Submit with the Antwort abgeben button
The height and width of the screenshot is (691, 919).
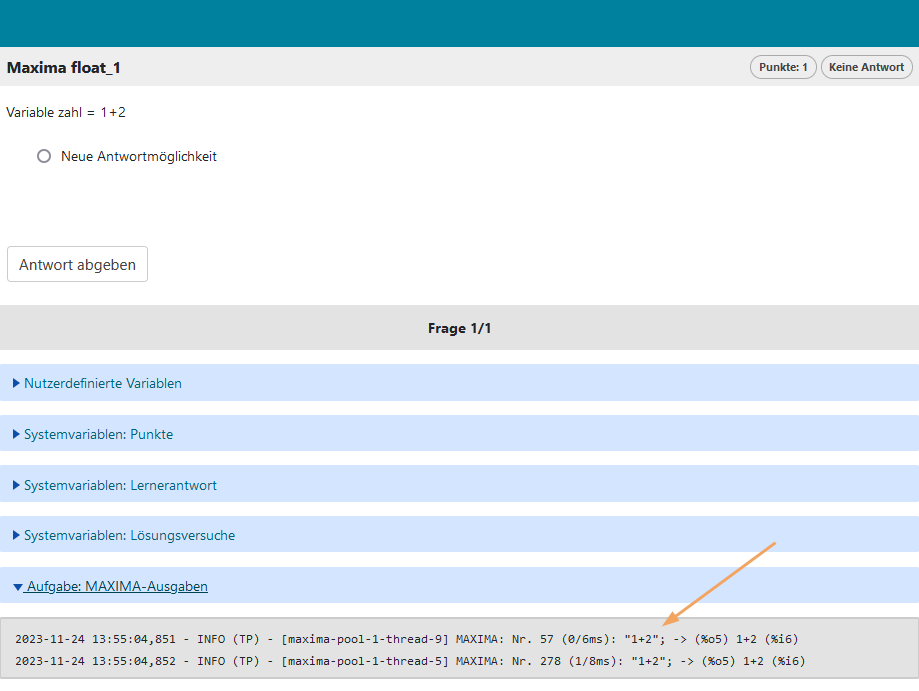pos(77,264)
